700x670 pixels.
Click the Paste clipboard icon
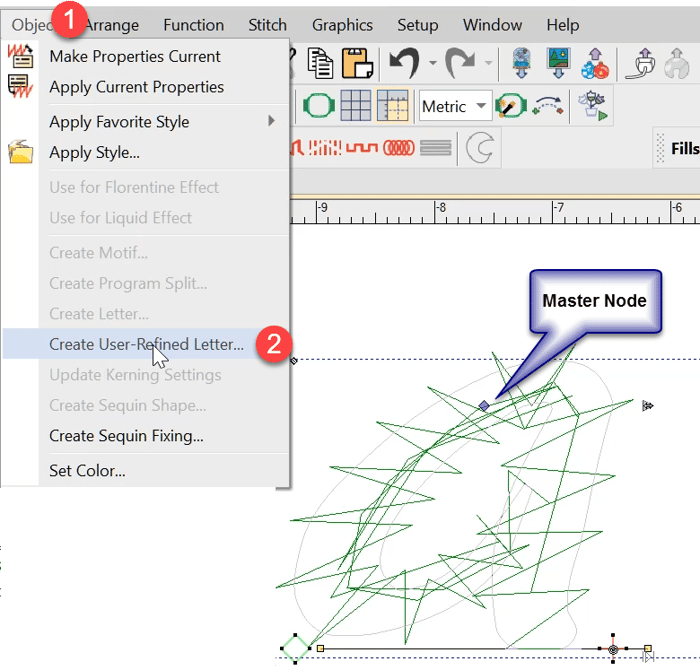(357, 64)
